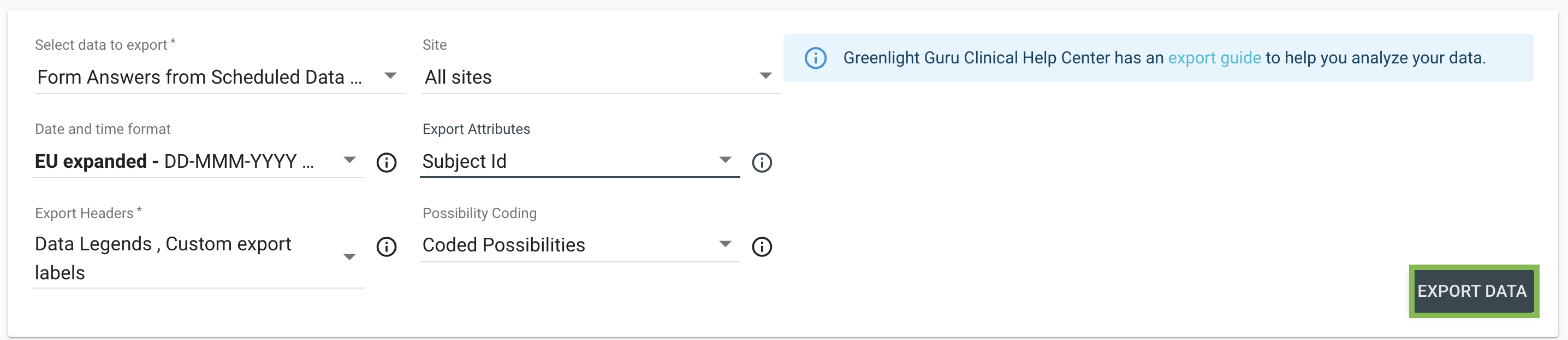Click the info icon in the help center banner
This screenshot has width=1568, height=340.
pos(816,58)
